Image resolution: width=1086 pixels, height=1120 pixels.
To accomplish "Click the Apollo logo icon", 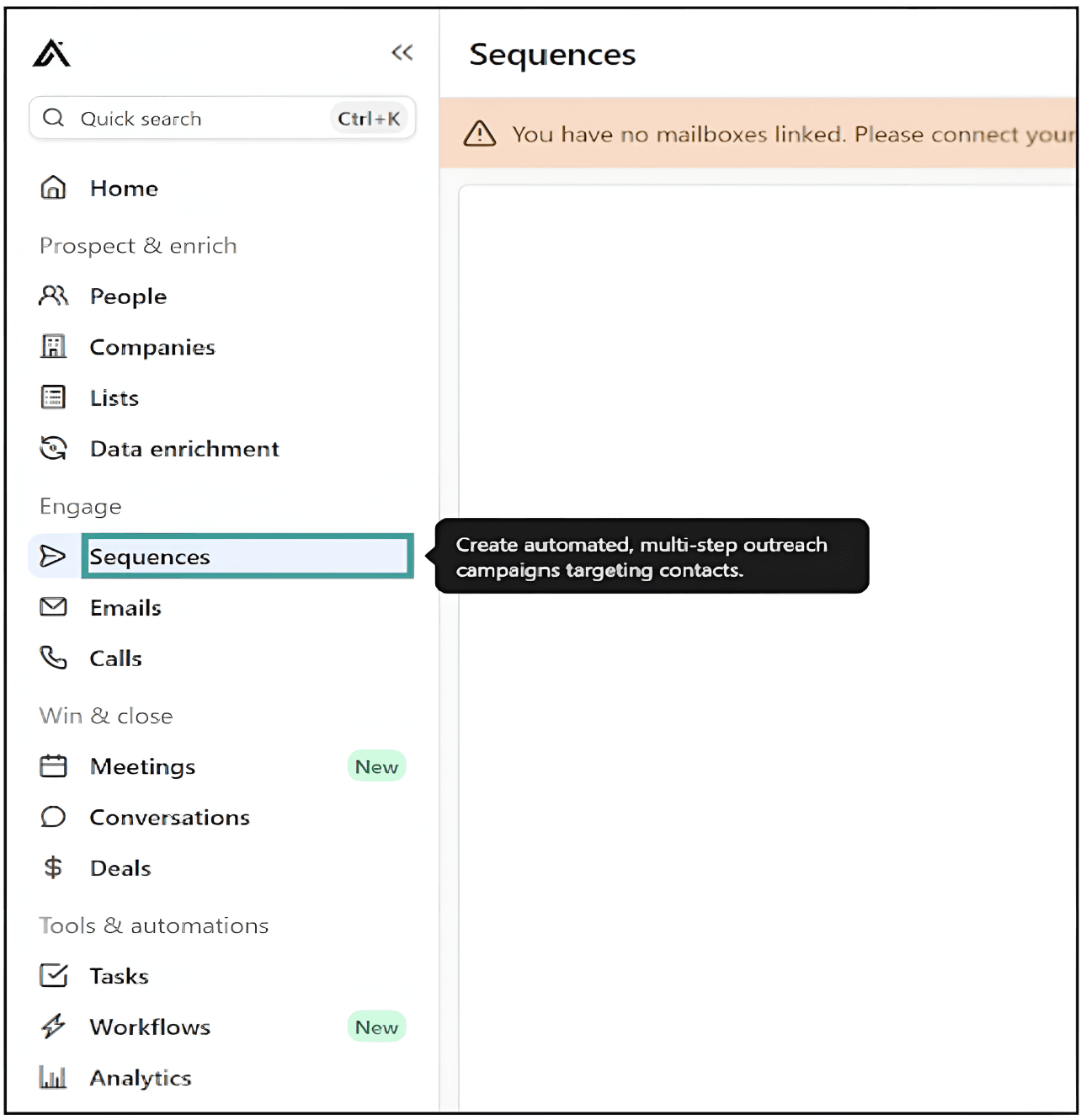I will [x=51, y=53].
